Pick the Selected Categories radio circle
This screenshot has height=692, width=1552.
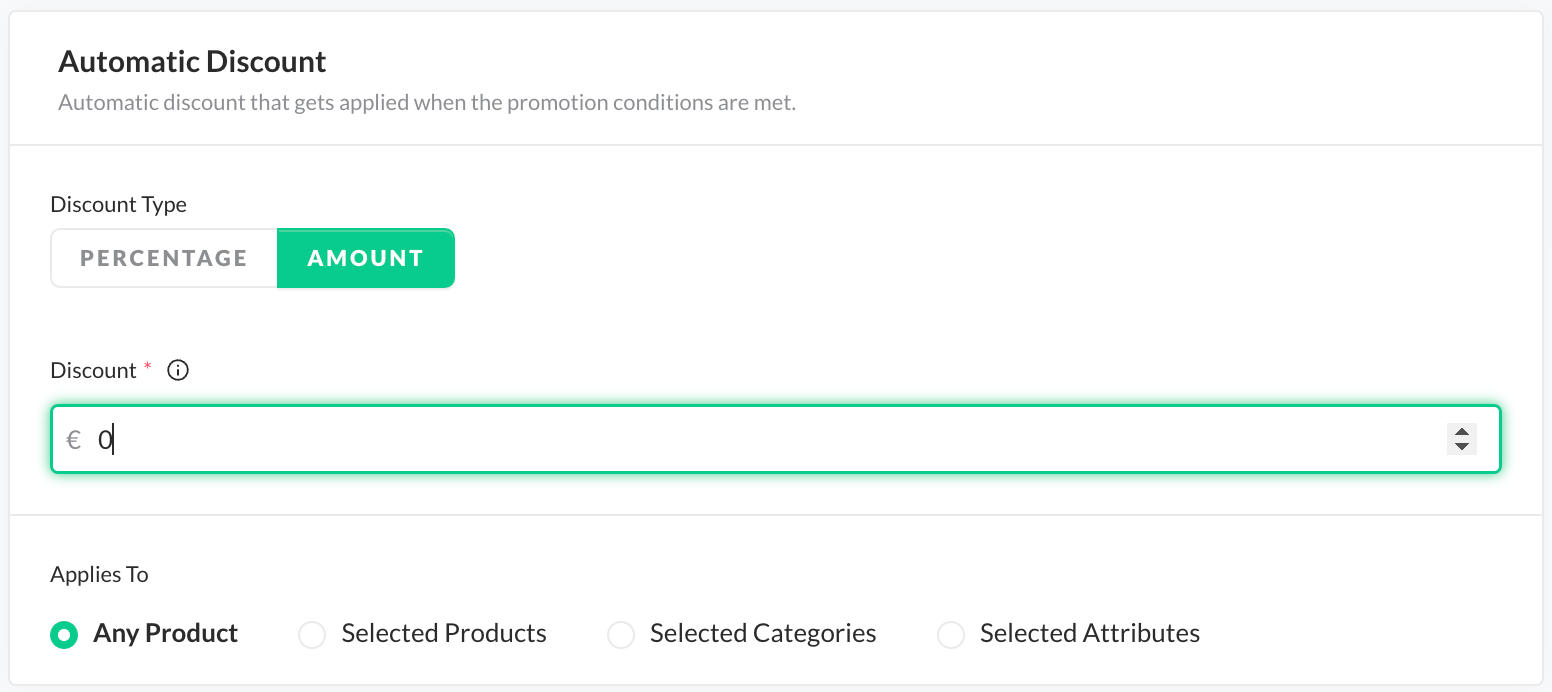point(621,634)
